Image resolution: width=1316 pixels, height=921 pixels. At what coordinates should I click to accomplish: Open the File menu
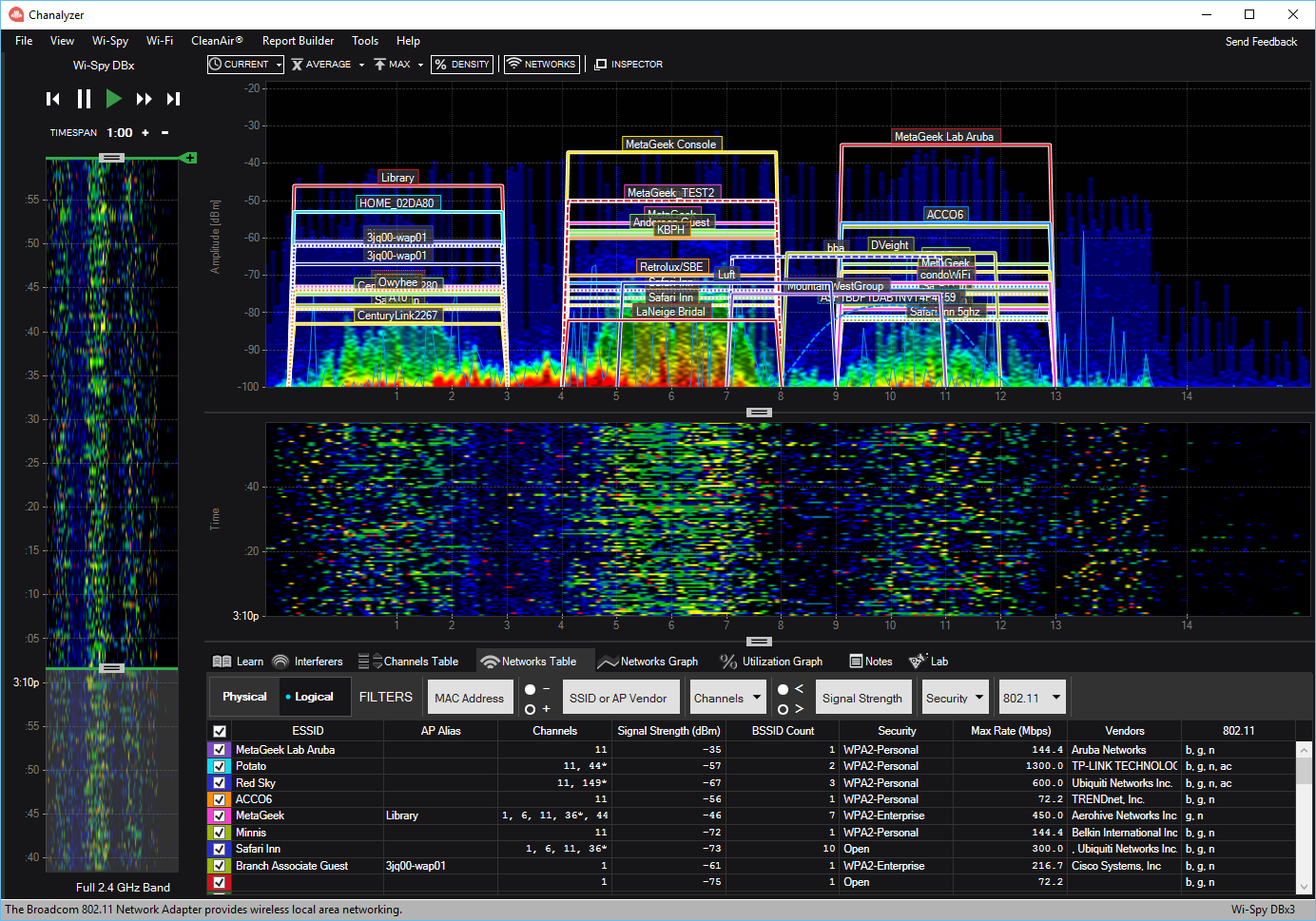pos(24,41)
